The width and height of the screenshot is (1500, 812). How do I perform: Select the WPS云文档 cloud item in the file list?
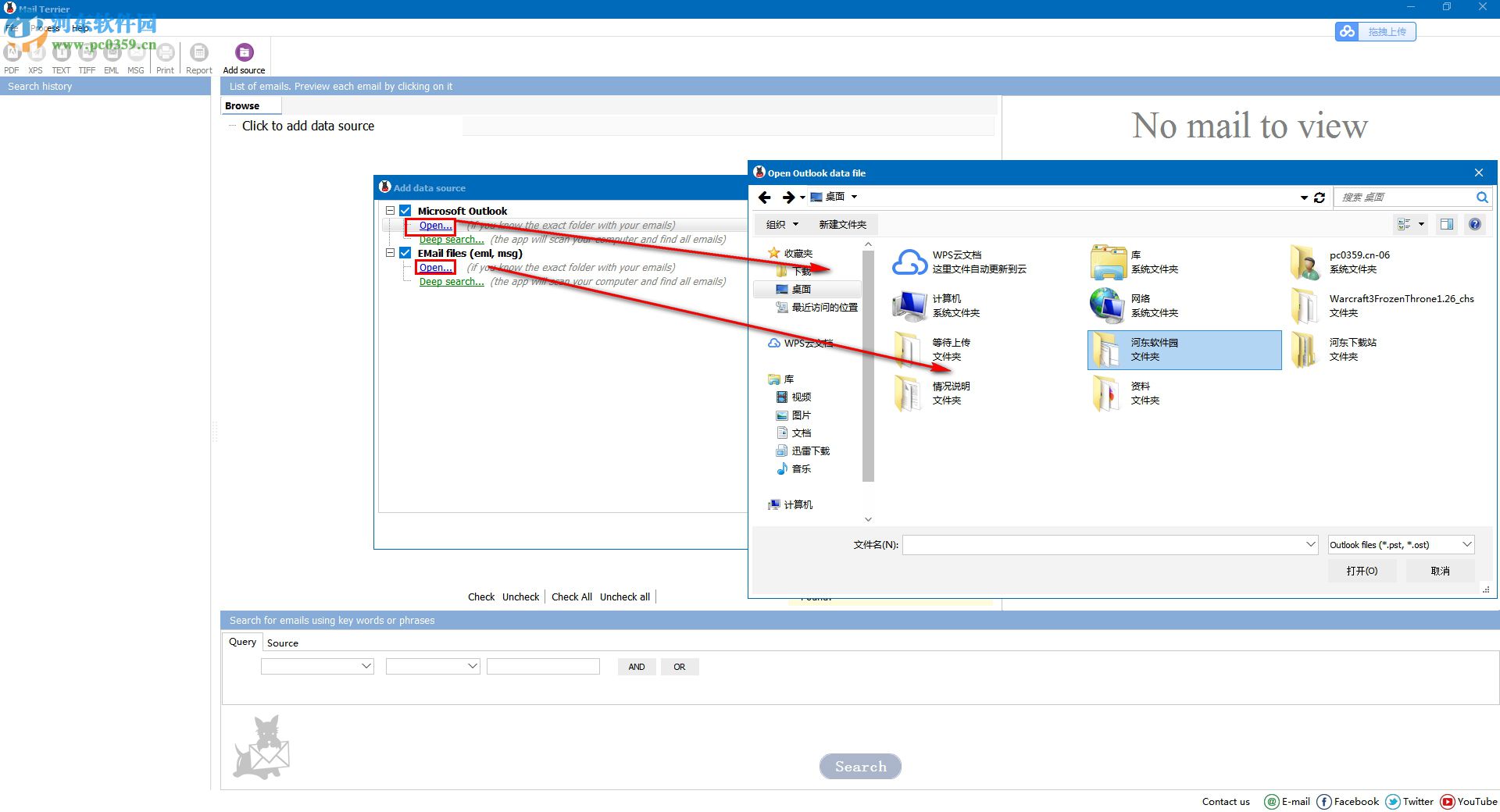pos(960,262)
